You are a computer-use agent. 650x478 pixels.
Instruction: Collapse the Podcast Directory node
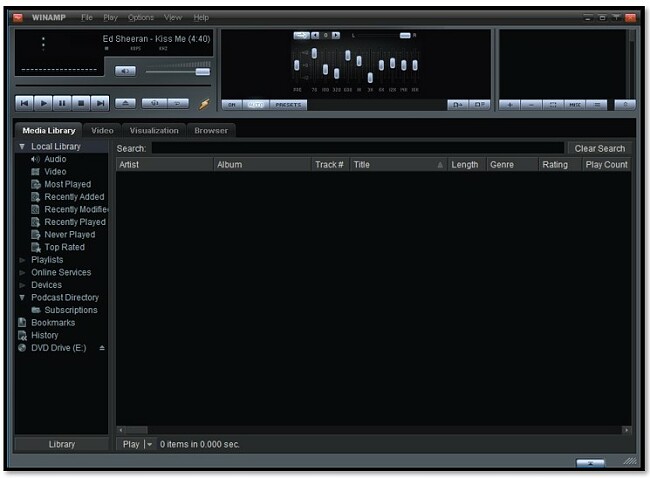click(22, 297)
